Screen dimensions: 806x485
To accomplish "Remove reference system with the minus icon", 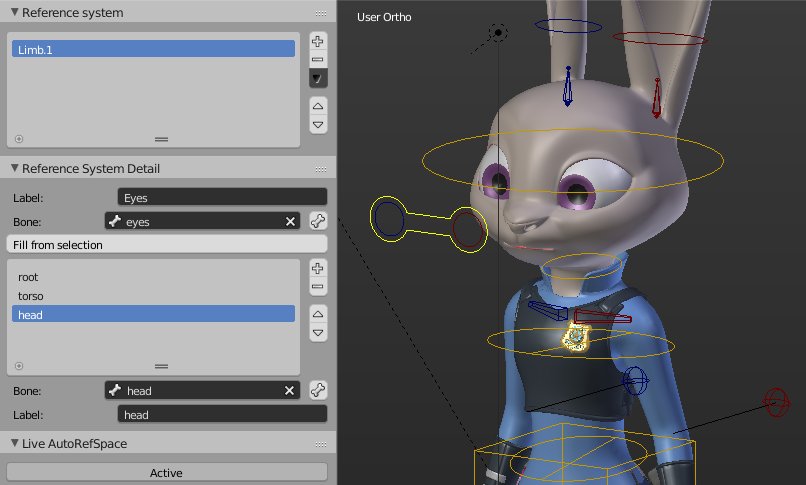I will pyautogui.click(x=318, y=59).
